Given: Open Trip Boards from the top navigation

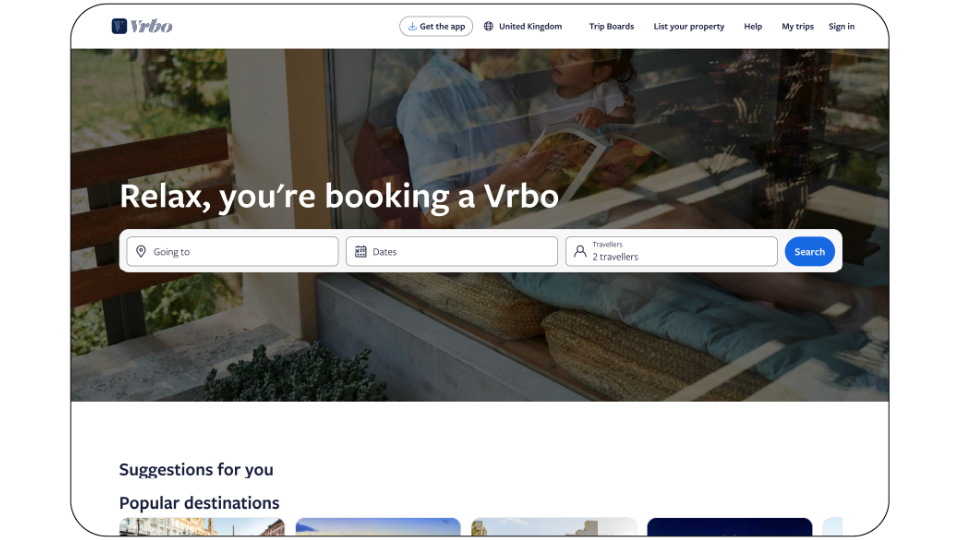Looking at the screenshot, I should pyautogui.click(x=611, y=26).
